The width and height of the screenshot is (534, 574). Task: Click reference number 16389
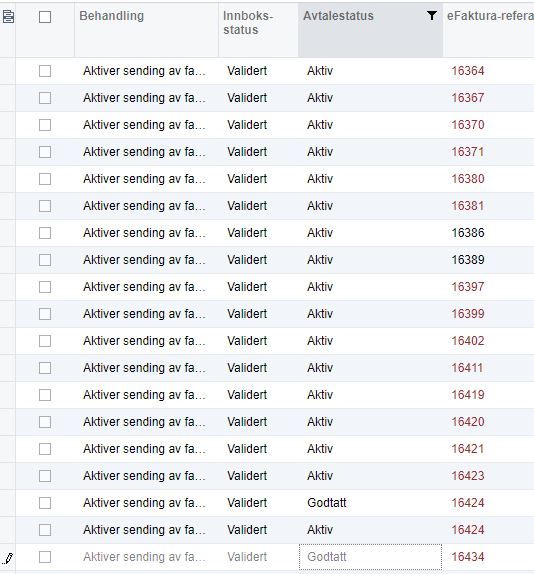click(468, 260)
